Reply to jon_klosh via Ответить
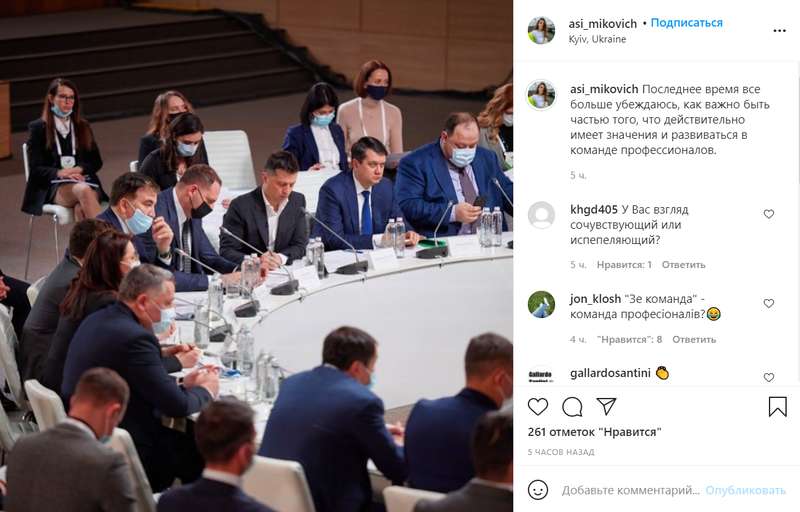Image resolution: width=800 pixels, height=512 pixels. point(694,340)
